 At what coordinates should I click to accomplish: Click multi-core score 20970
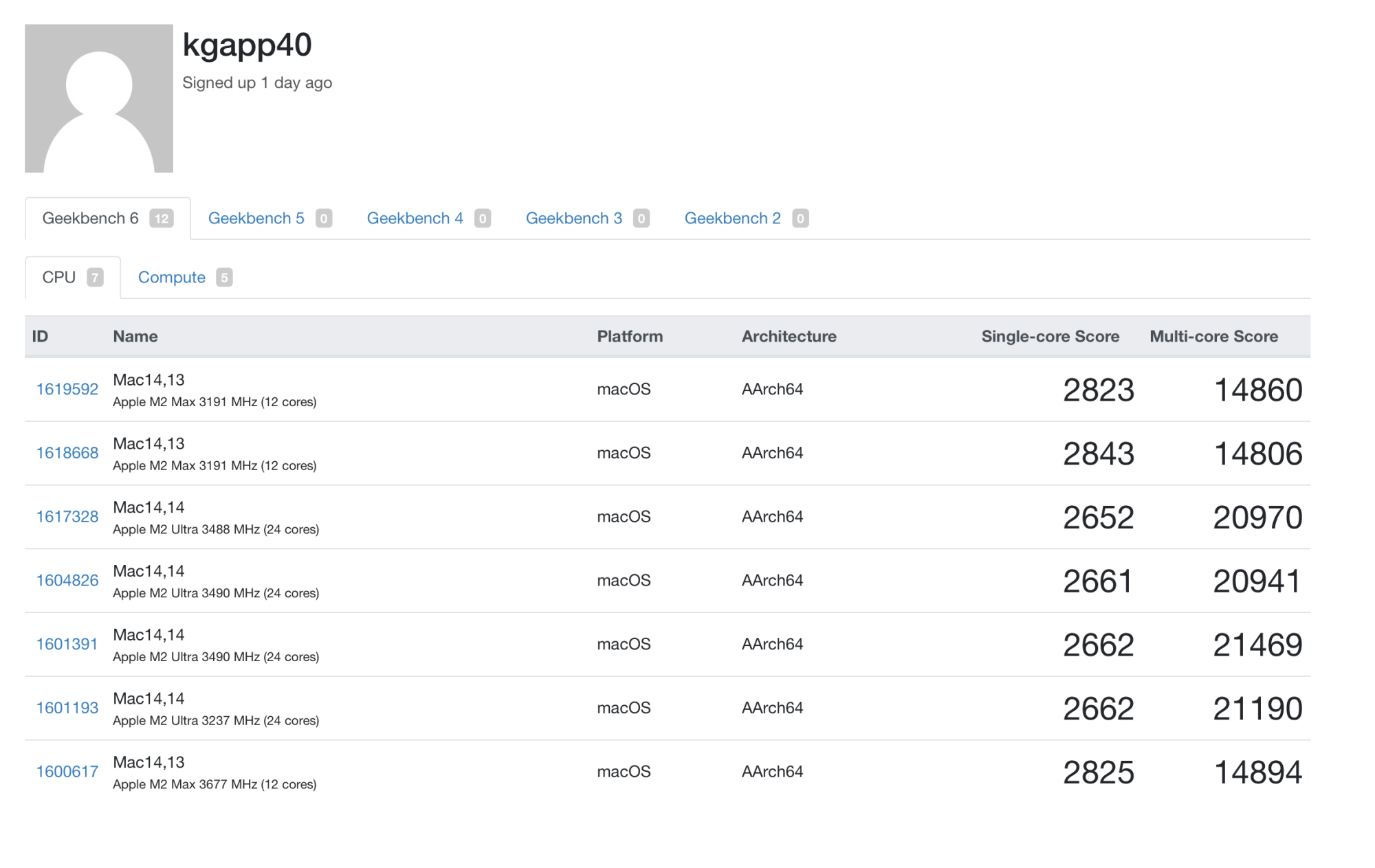1258,518
